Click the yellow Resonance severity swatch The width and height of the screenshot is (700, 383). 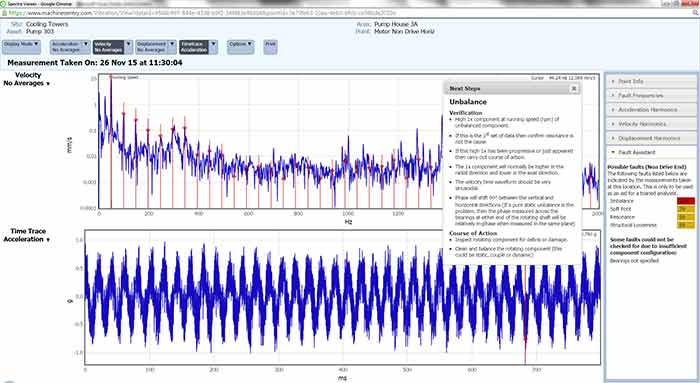click(x=686, y=217)
